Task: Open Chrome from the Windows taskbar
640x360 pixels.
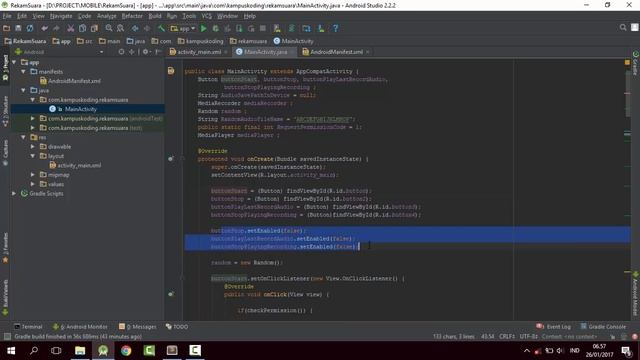Action: [x=126, y=351]
